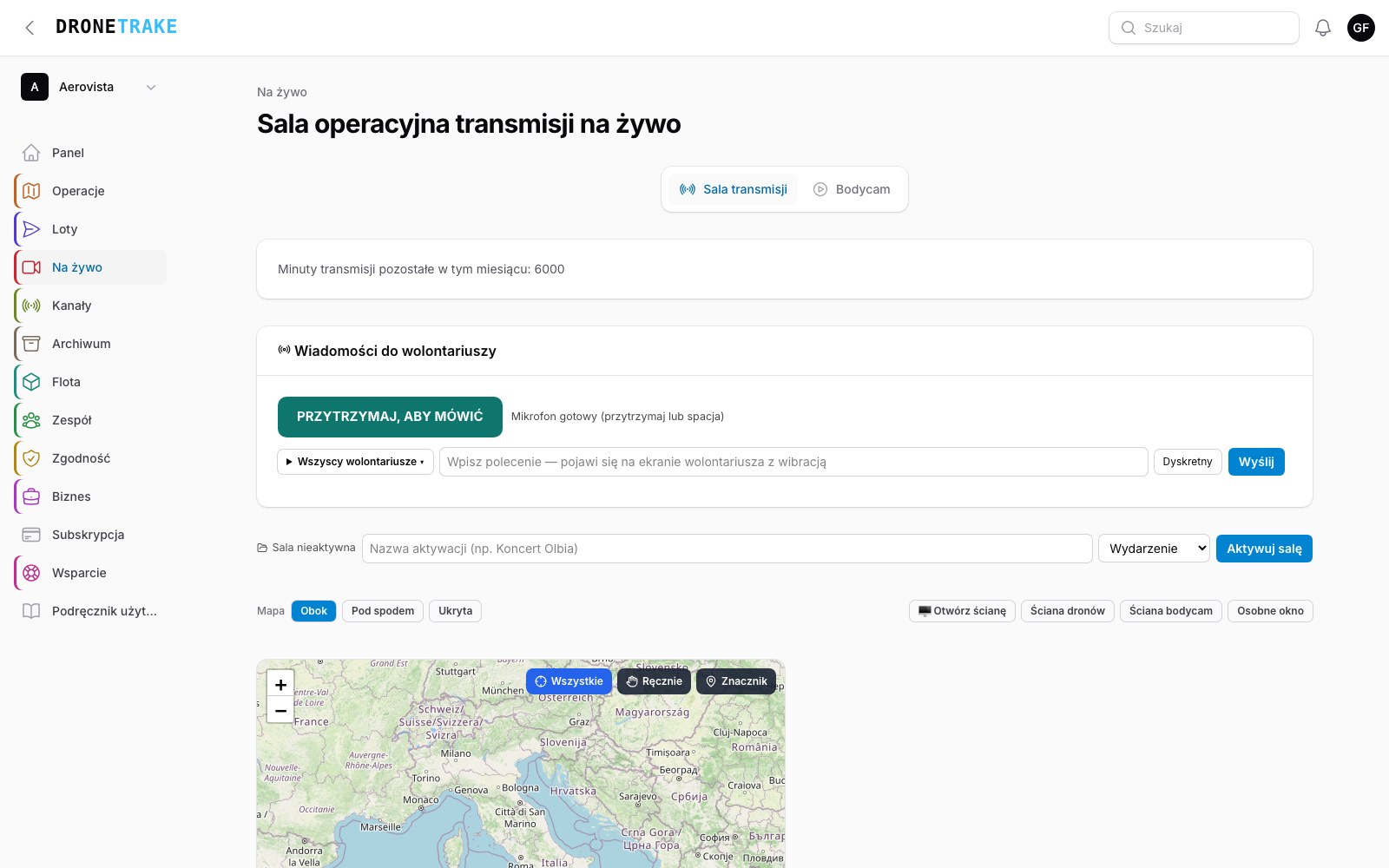The height and width of the screenshot is (868, 1389).
Task: Open Zgodność in sidebar
Action: point(90,458)
